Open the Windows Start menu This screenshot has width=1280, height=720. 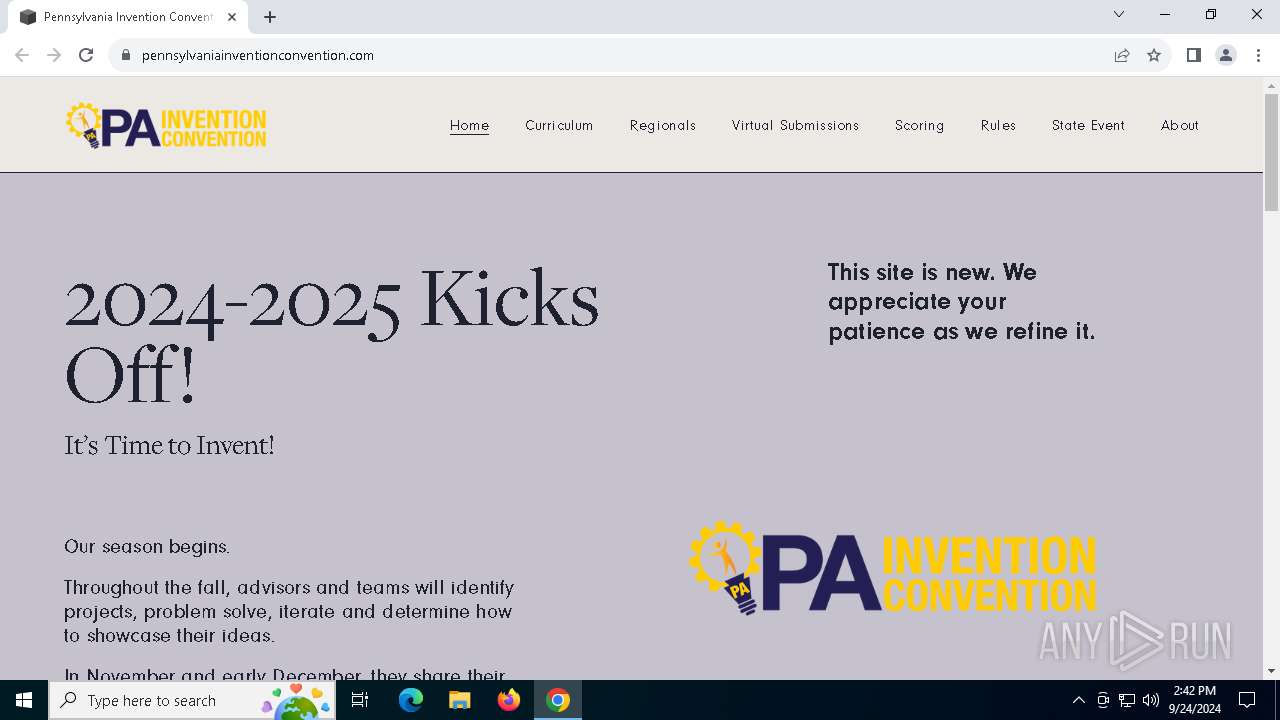click(24, 700)
